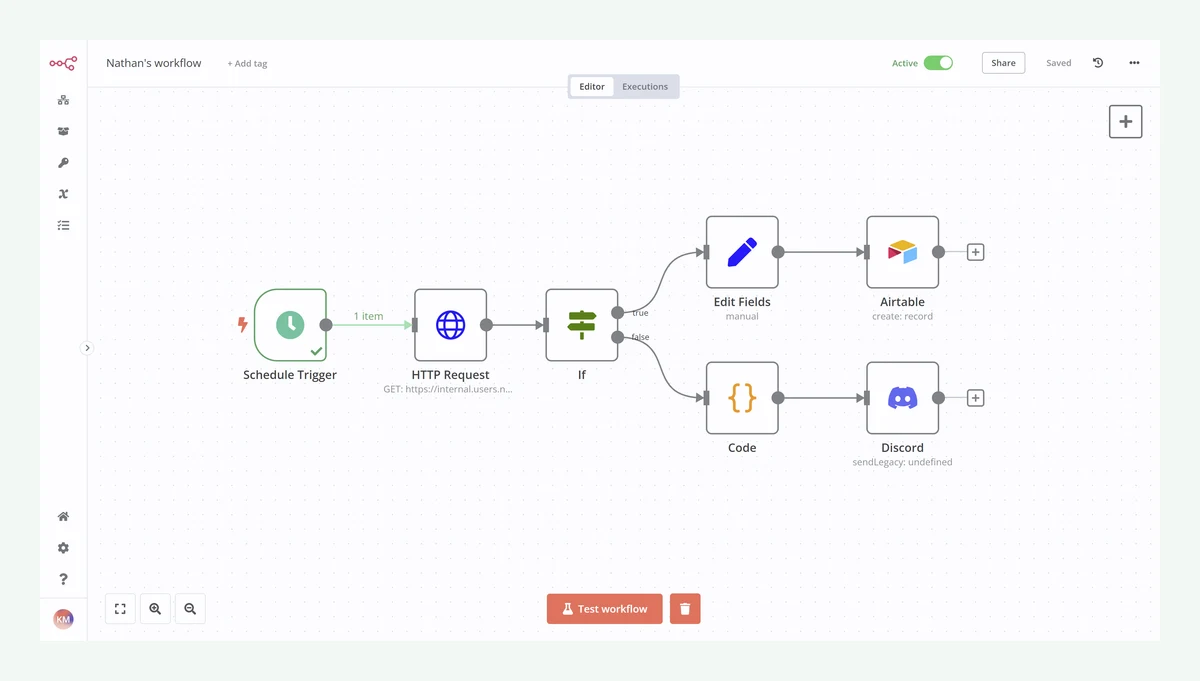
Task: Open Settings gear icon in sidebar
Action: tap(63, 548)
